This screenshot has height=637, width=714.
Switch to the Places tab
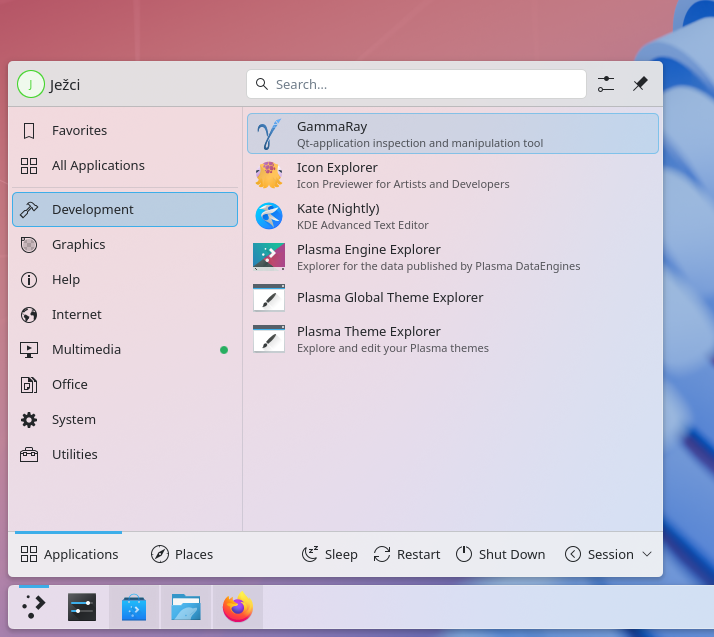point(182,554)
